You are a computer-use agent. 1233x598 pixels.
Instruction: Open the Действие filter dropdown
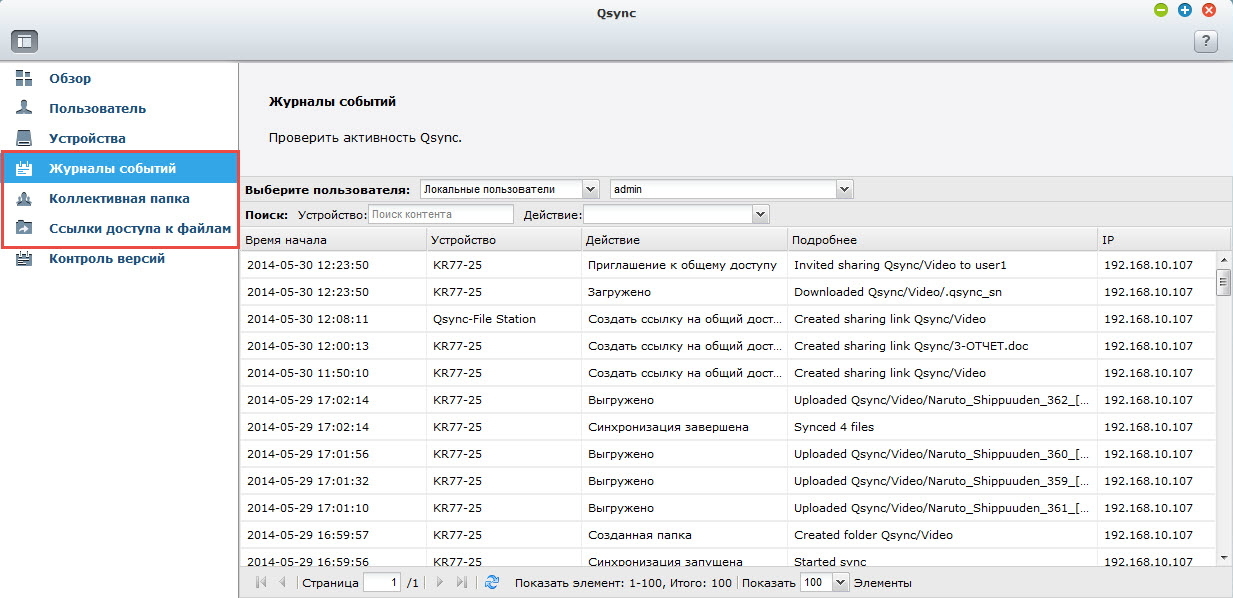click(x=676, y=214)
